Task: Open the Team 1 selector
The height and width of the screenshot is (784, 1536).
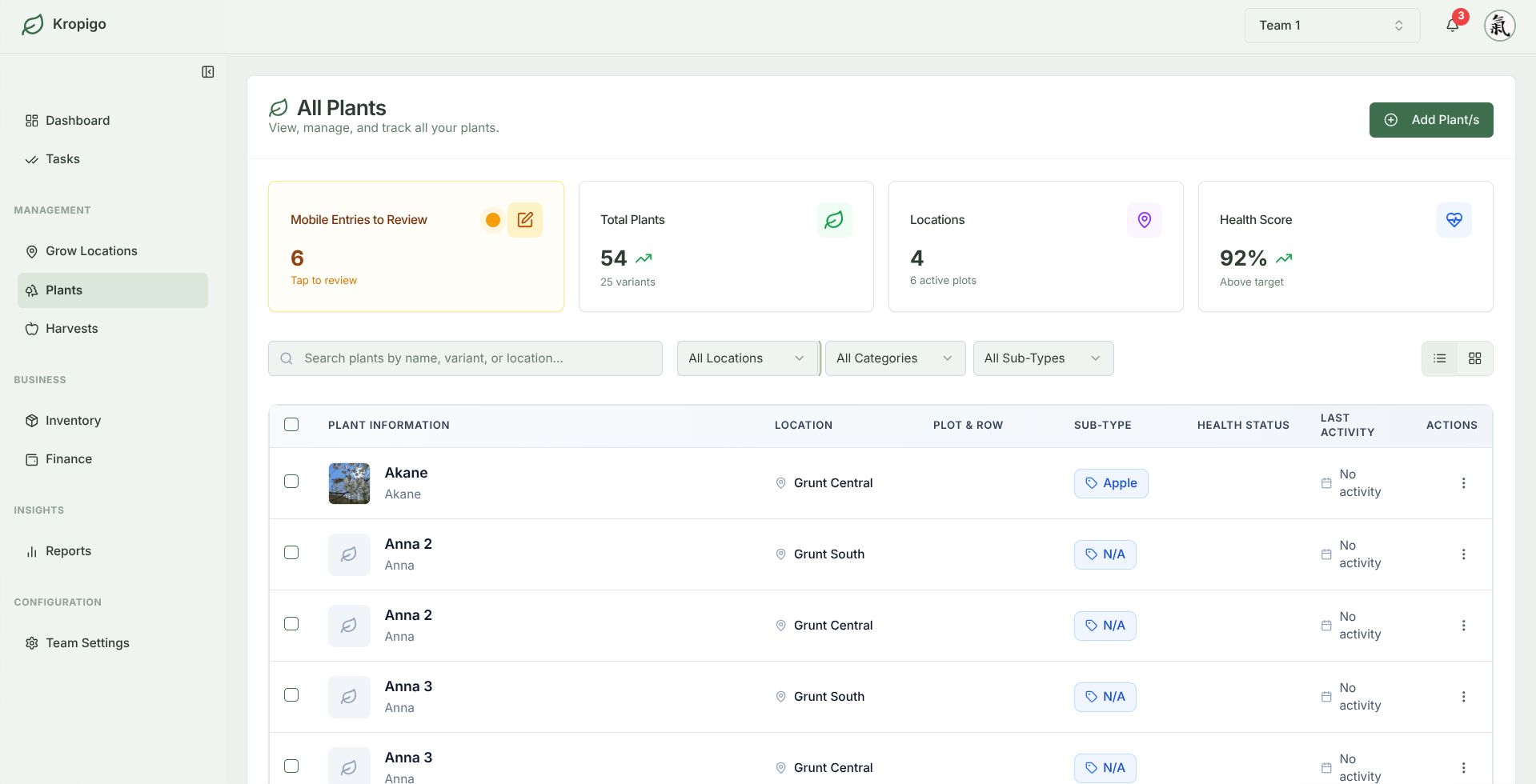Action: tap(1331, 26)
